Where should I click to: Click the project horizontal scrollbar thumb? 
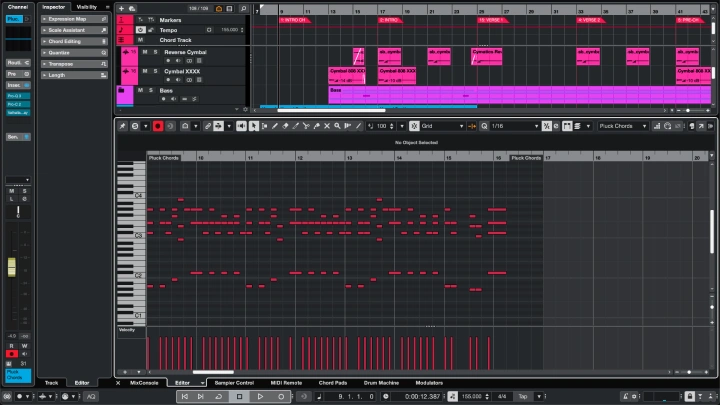[331, 110]
